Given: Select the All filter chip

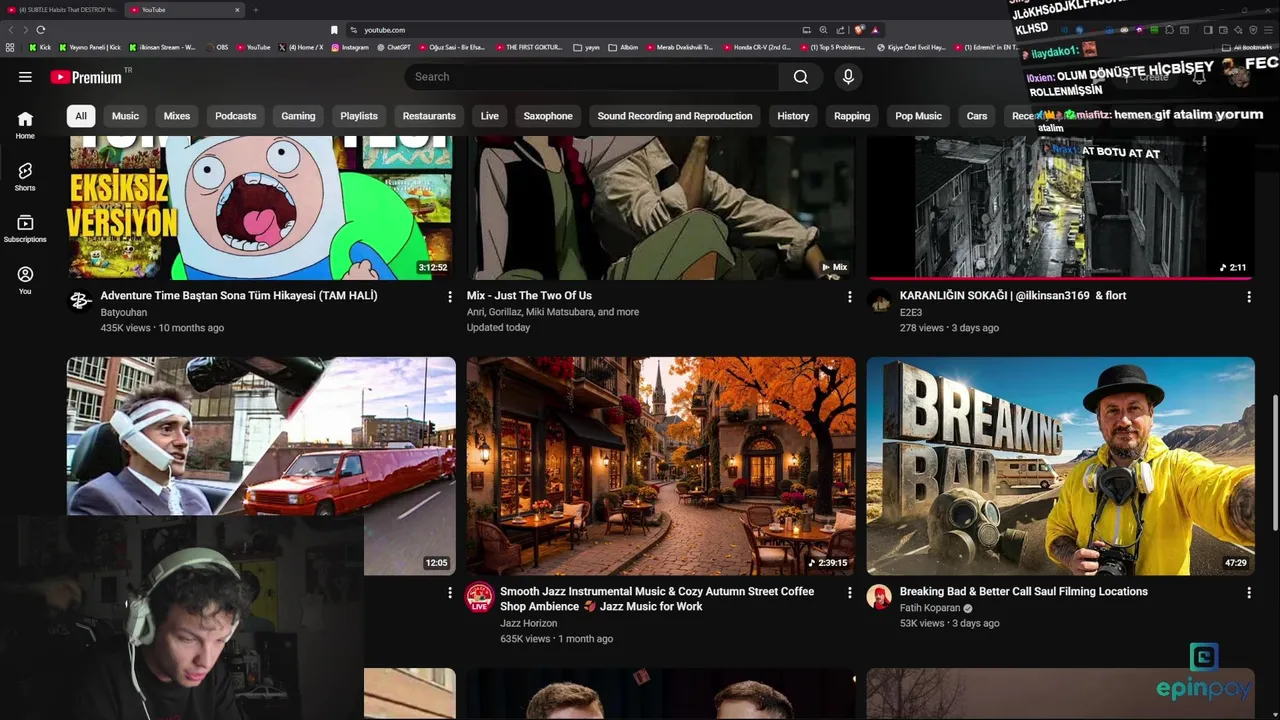Looking at the screenshot, I should point(81,116).
